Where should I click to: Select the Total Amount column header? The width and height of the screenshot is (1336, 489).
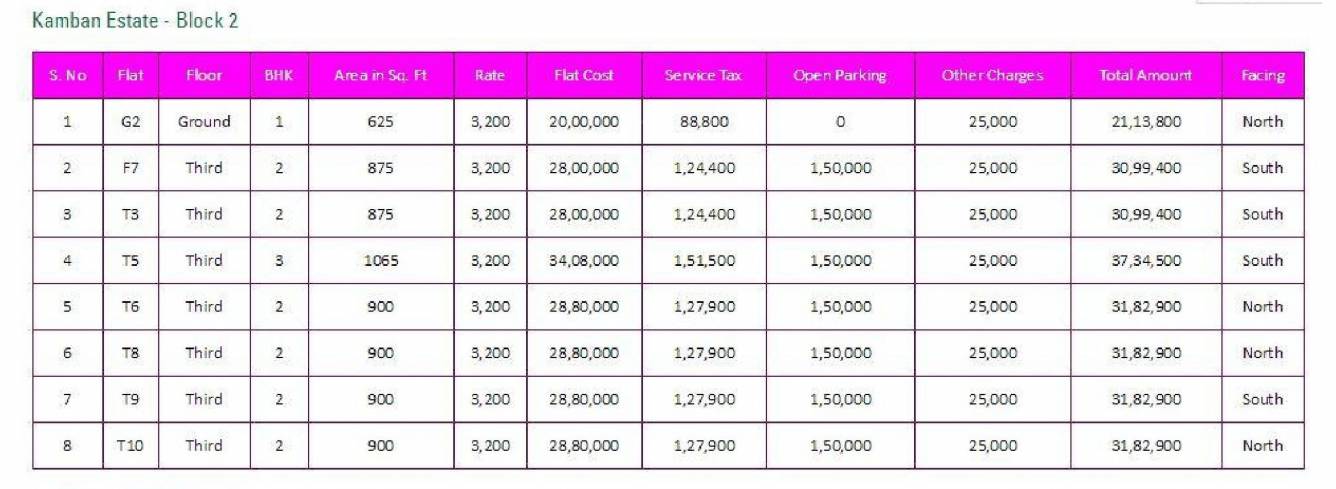(x=1145, y=75)
